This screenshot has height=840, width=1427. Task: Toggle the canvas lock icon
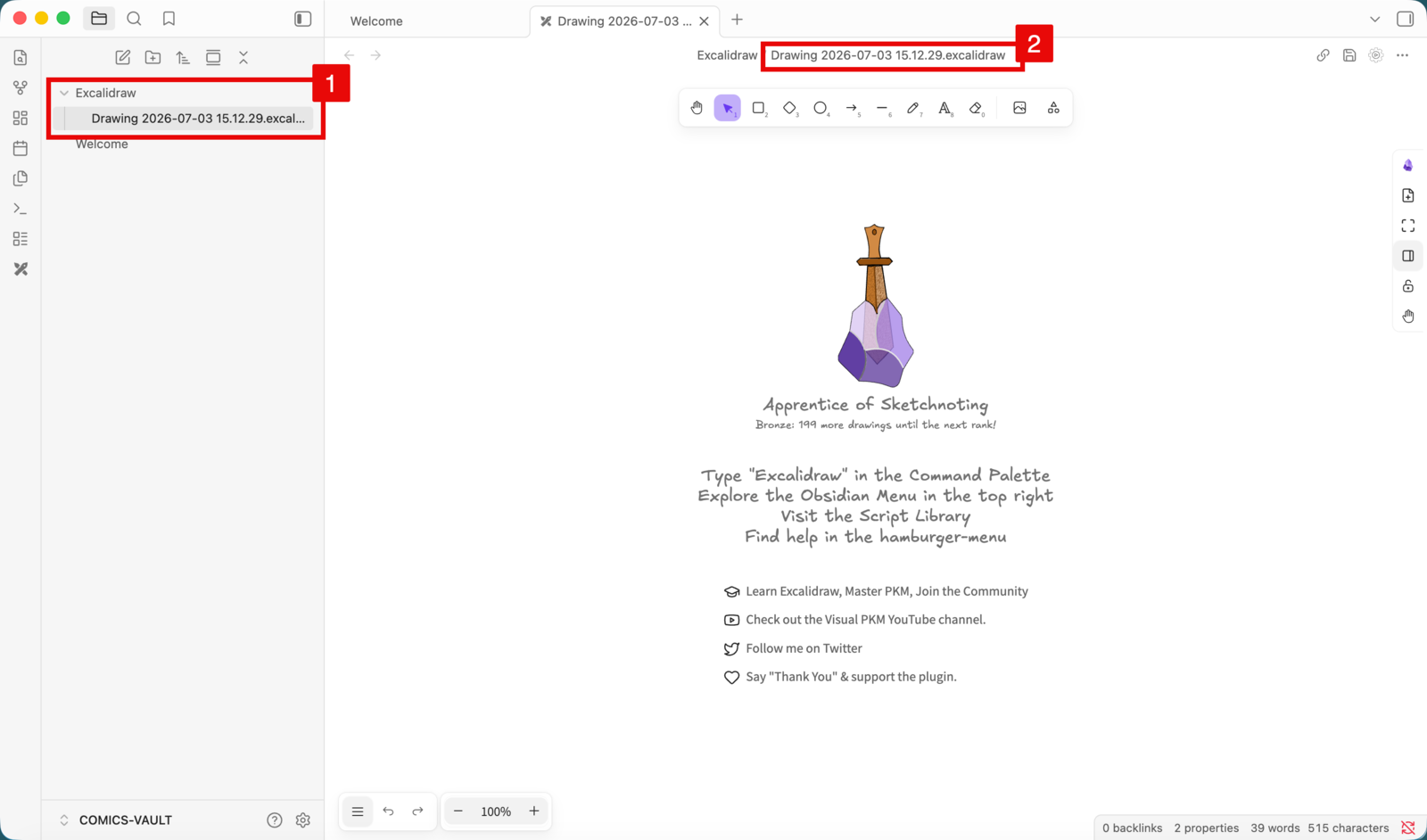1408,286
